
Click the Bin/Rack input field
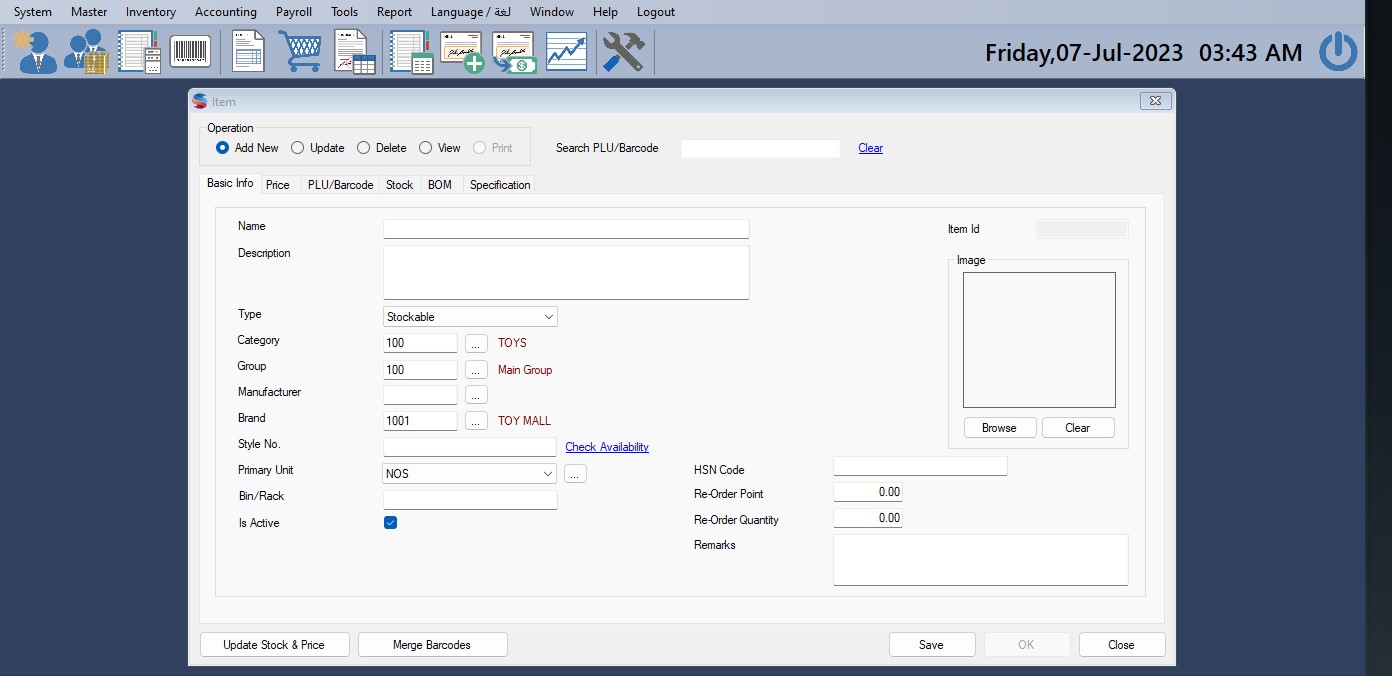tap(470, 500)
